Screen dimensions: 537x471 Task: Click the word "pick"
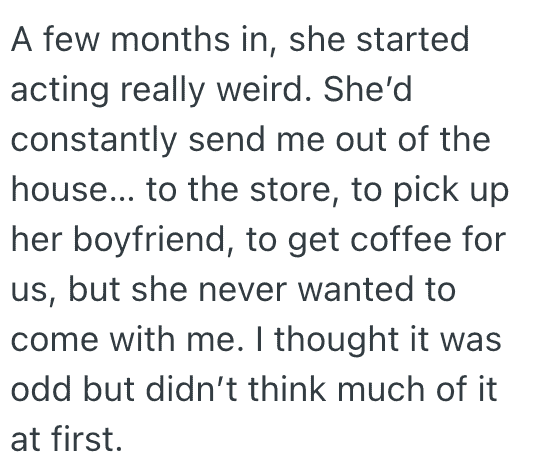tap(426, 191)
